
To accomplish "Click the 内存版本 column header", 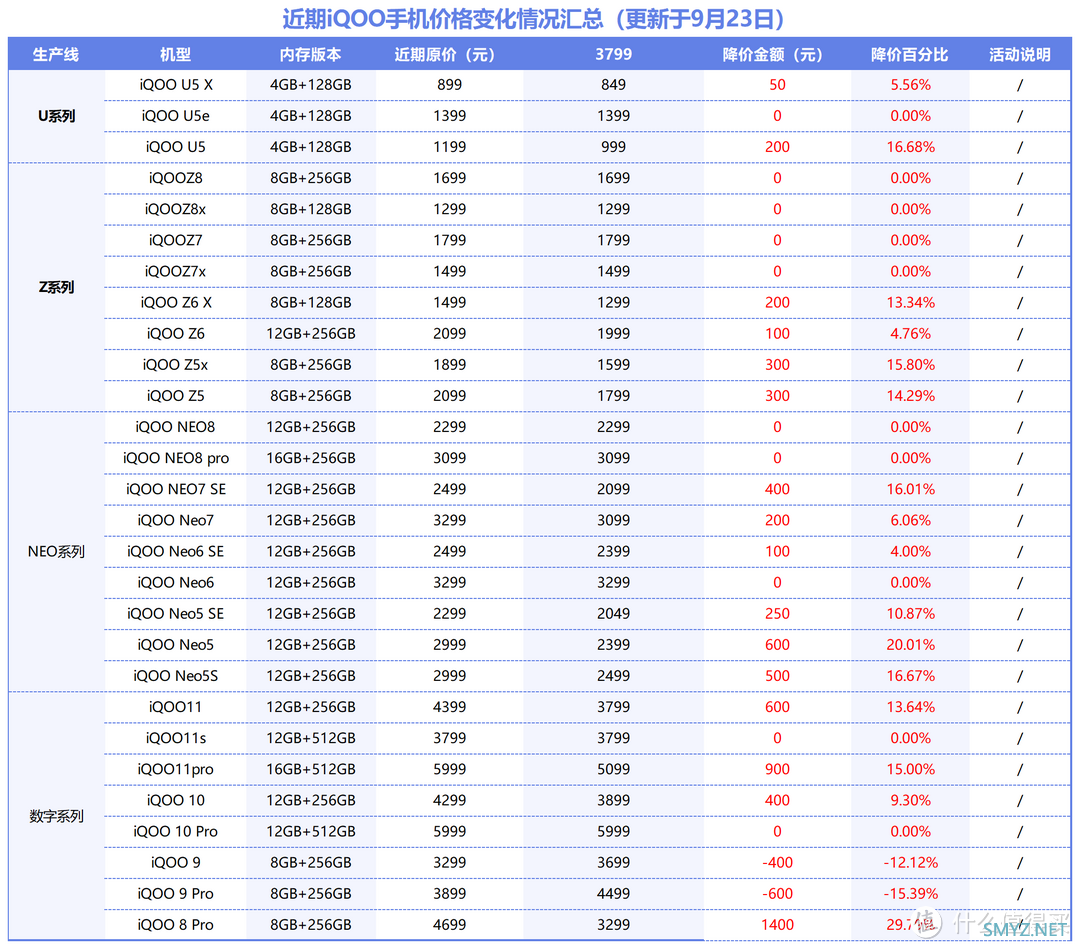I will [311, 54].
